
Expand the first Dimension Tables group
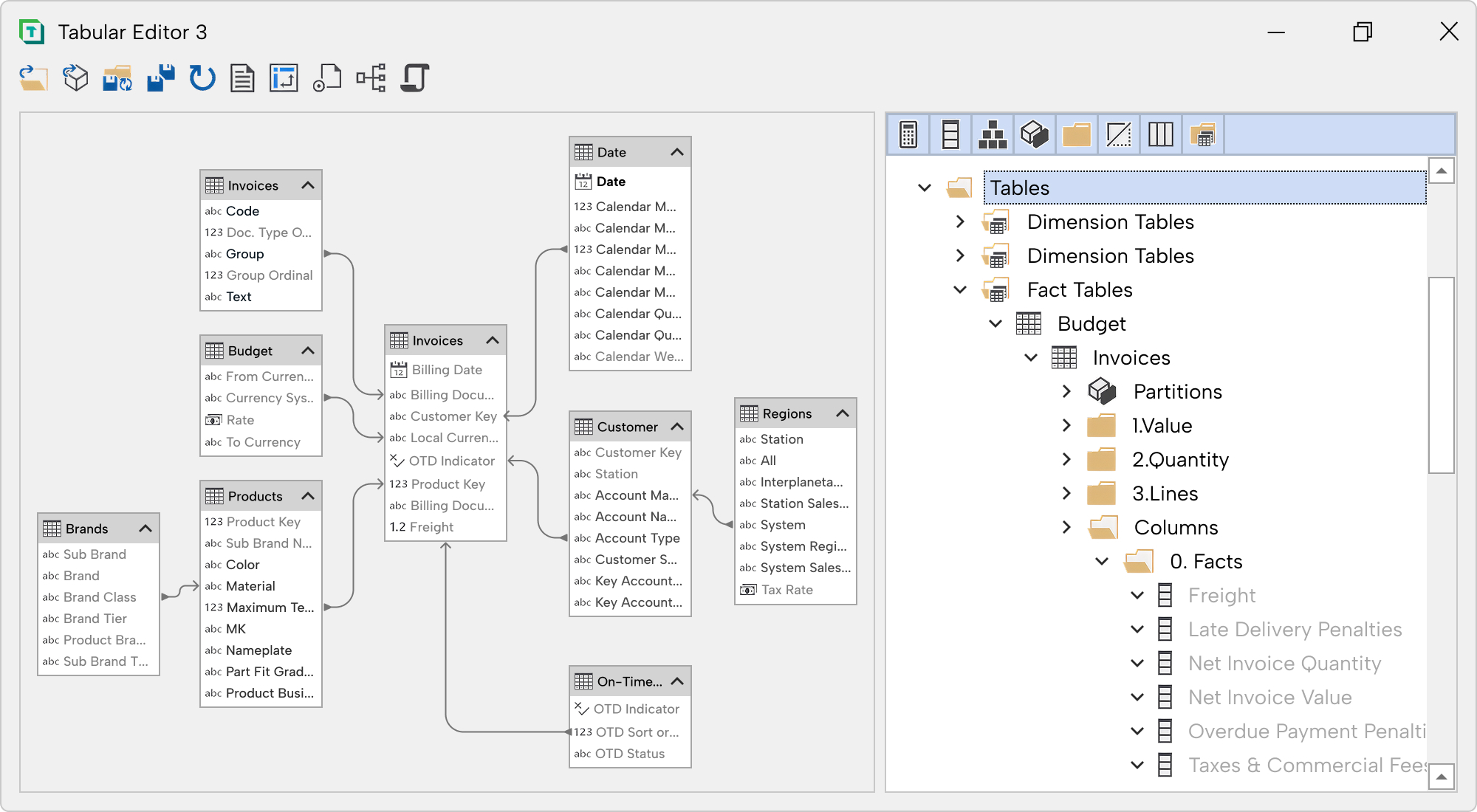[960, 221]
